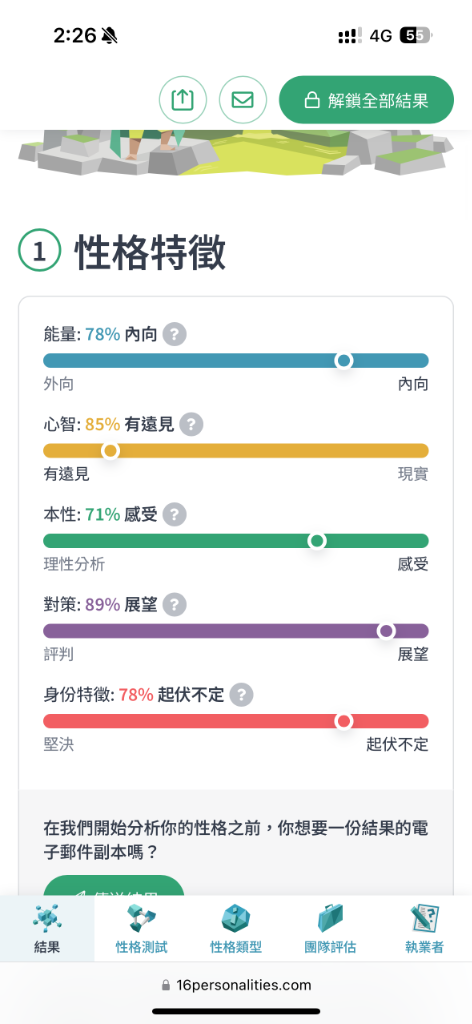
Task: Tap the 16personalities.com address bar
Action: click(236, 985)
